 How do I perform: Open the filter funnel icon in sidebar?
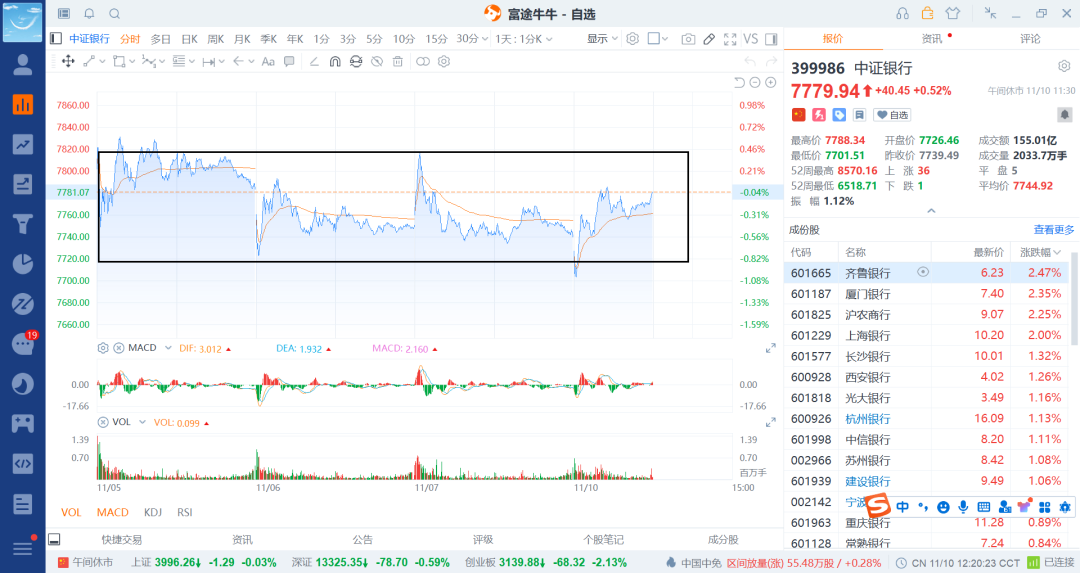pos(23,224)
